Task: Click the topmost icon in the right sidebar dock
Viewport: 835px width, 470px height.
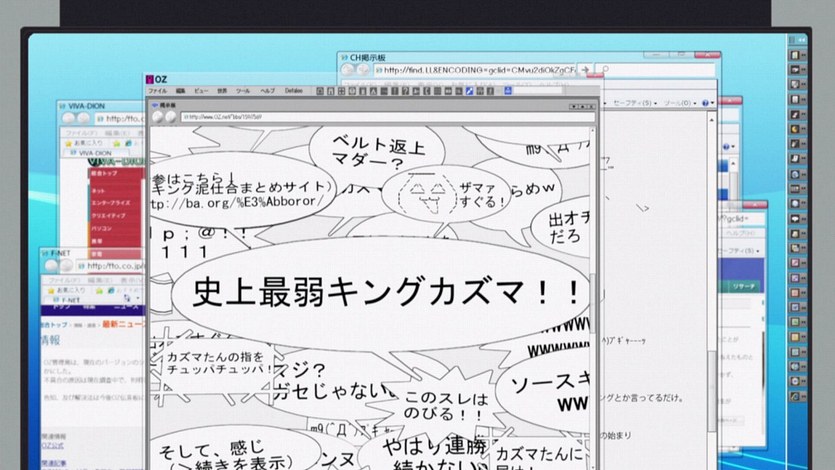Action: pos(796,53)
